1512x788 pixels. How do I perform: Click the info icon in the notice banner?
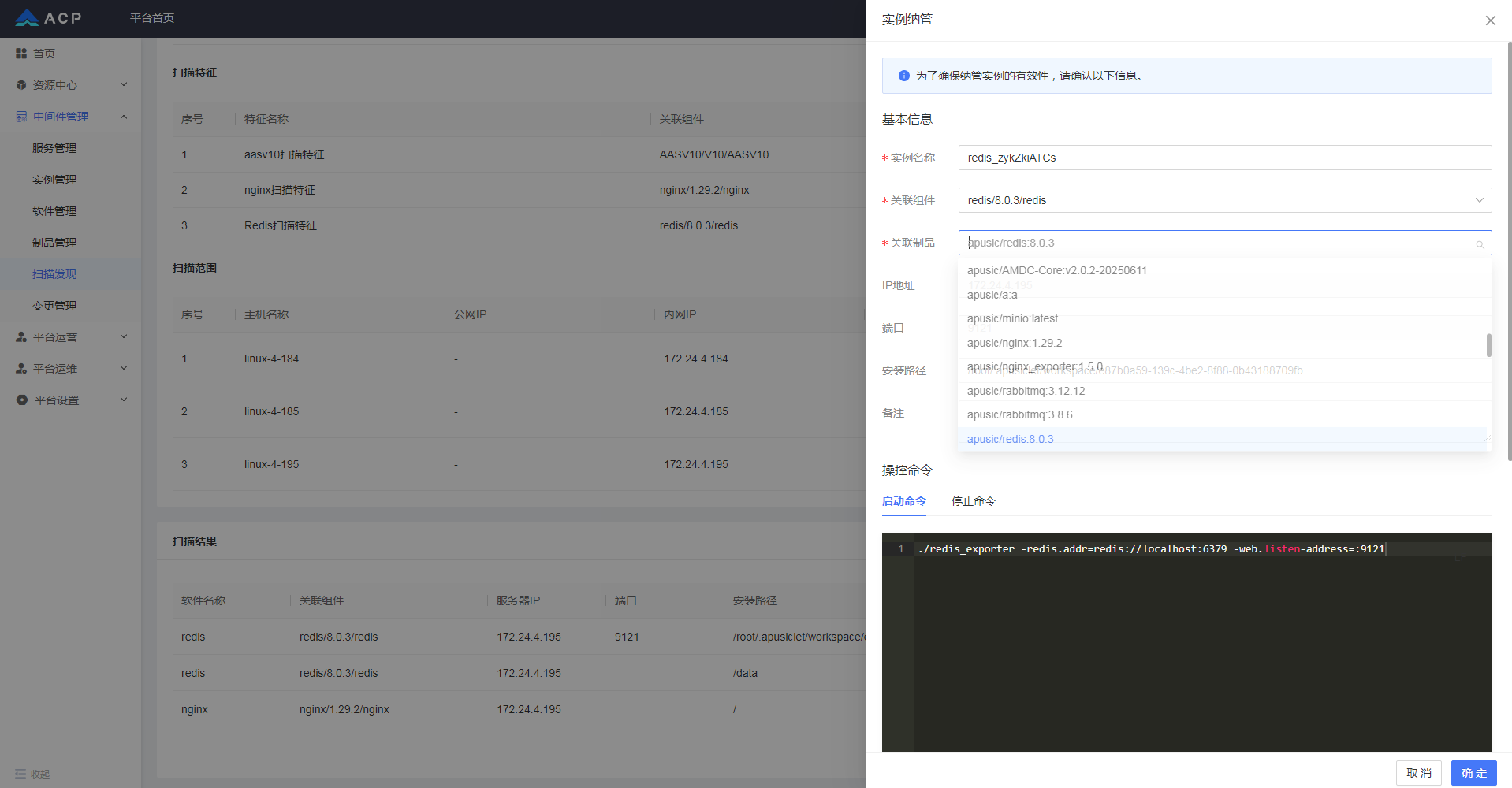[x=904, y=76]
